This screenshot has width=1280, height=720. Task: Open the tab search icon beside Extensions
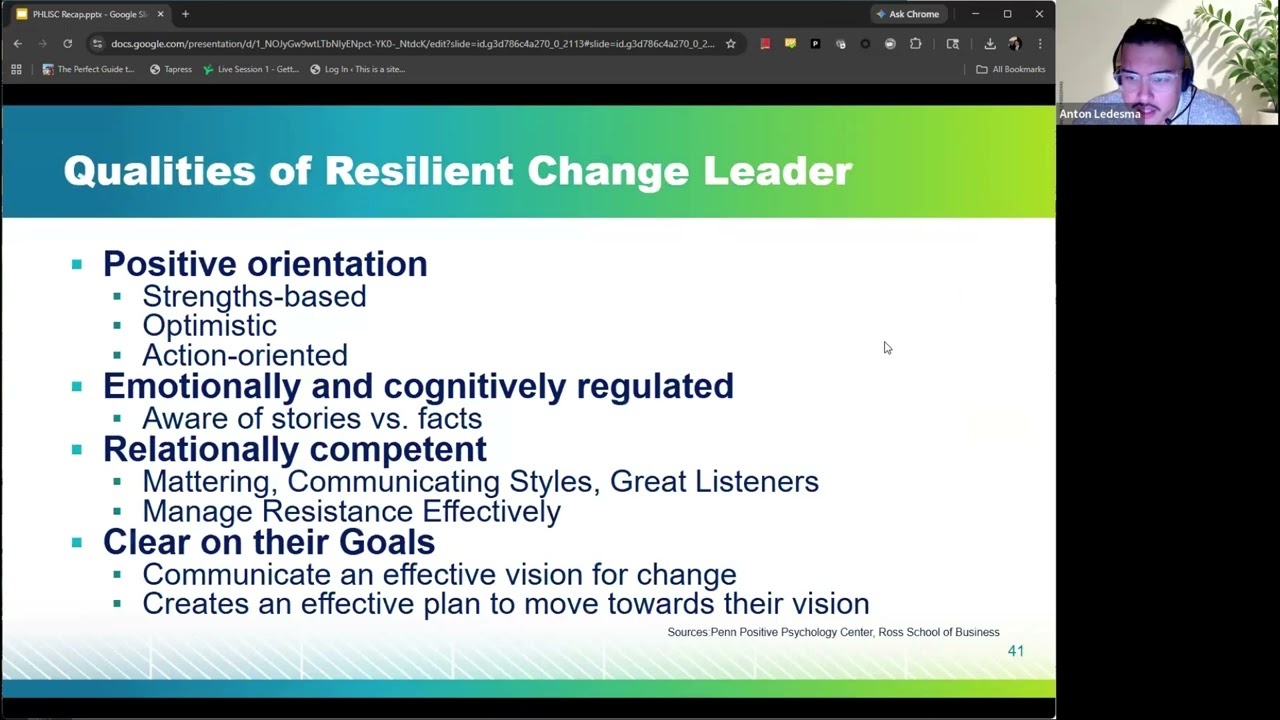click(x=952, y=44)
